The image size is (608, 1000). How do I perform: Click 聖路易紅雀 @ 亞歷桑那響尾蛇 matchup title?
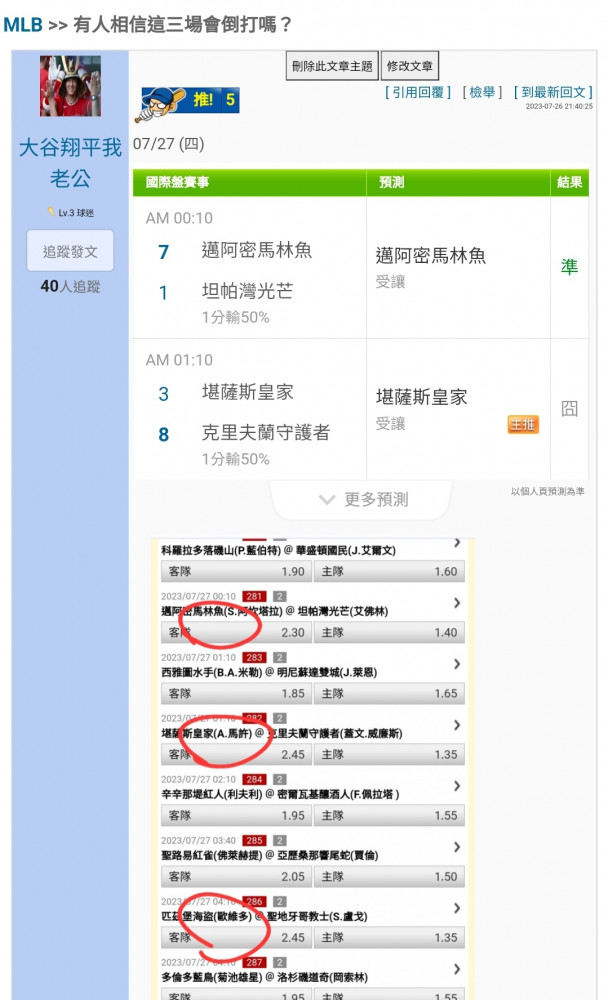pyautogui.click(x=269, y=855)
